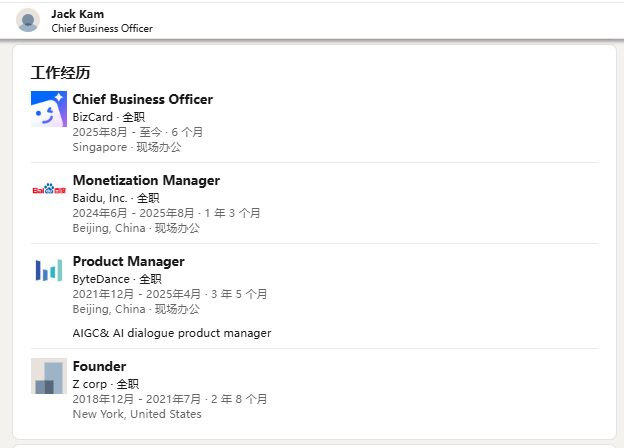The height and width of the screenshot is (448, 624).
Task: Open the Chief Business Officer job title
Action: [142, 99]
